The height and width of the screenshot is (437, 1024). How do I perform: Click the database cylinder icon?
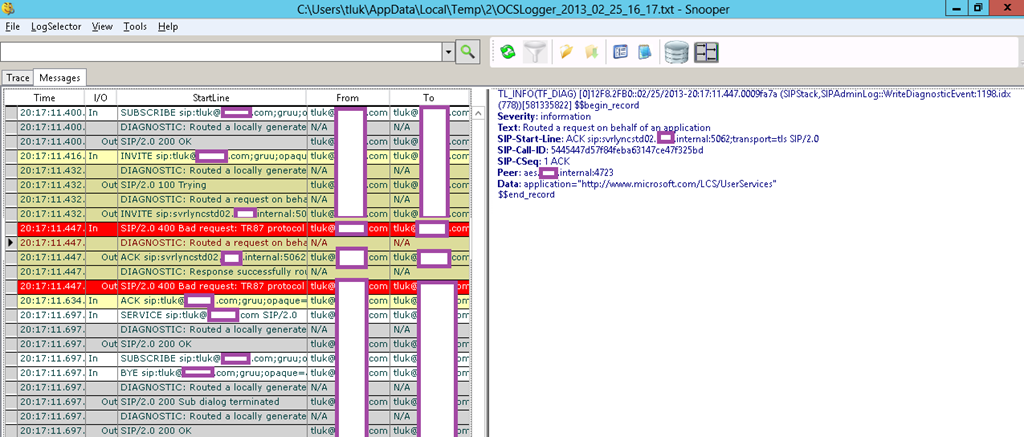pyautogui.click(x=677, y=52)
